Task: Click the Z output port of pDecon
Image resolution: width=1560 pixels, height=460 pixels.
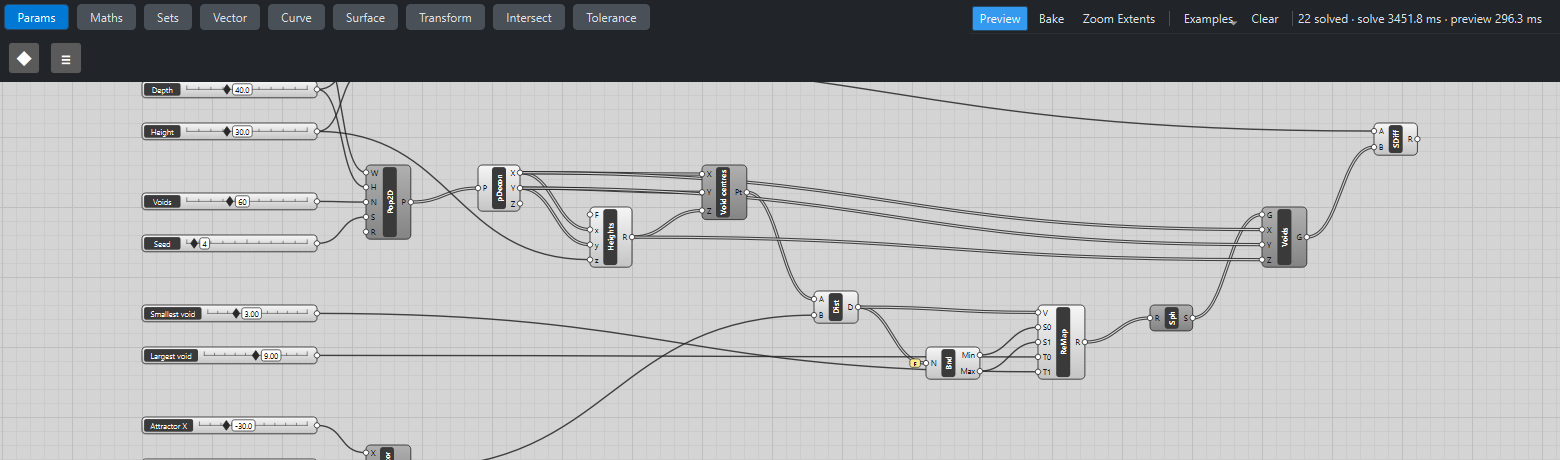Action: coord(522,203)
